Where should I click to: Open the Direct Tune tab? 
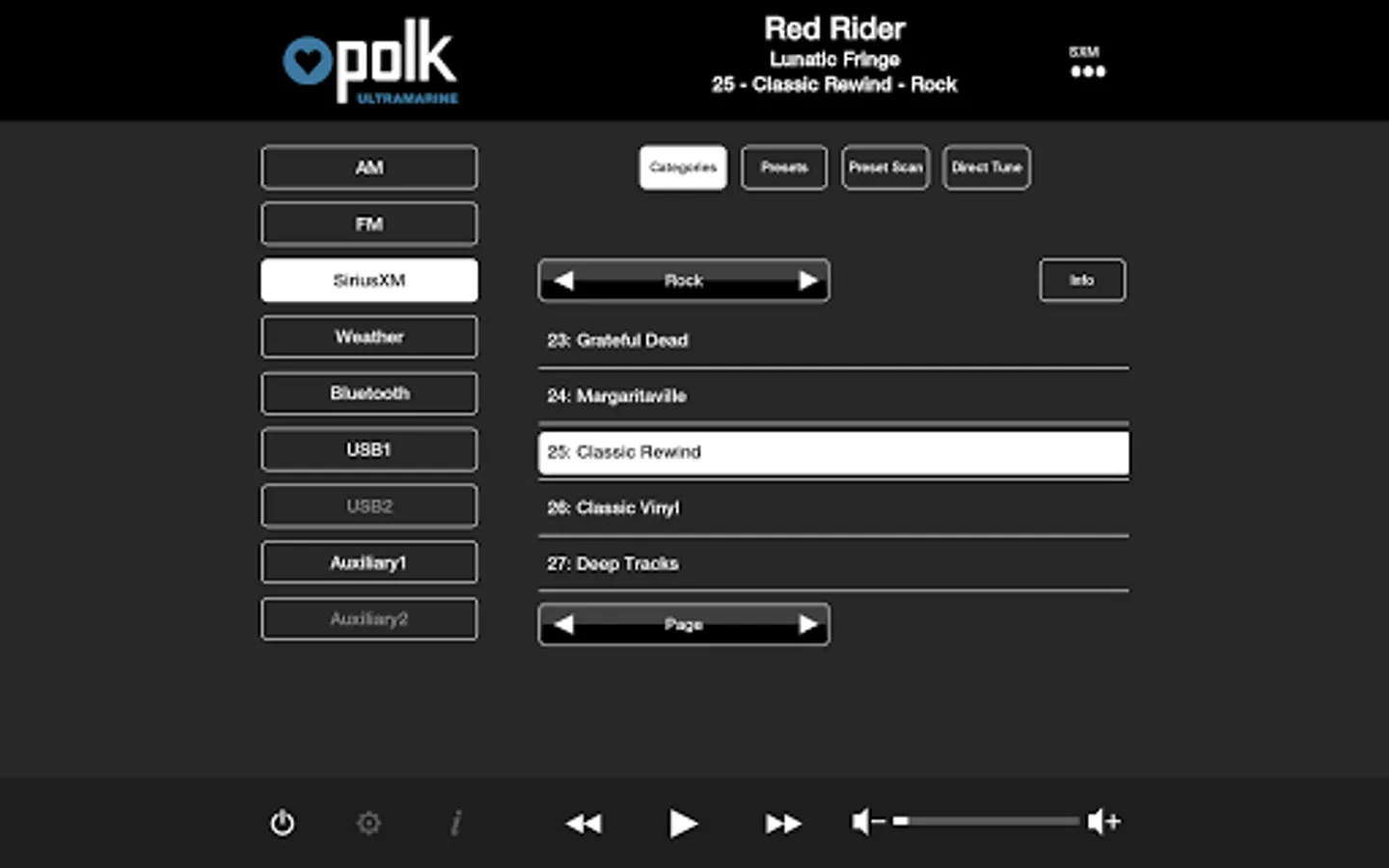pos(987,168)
